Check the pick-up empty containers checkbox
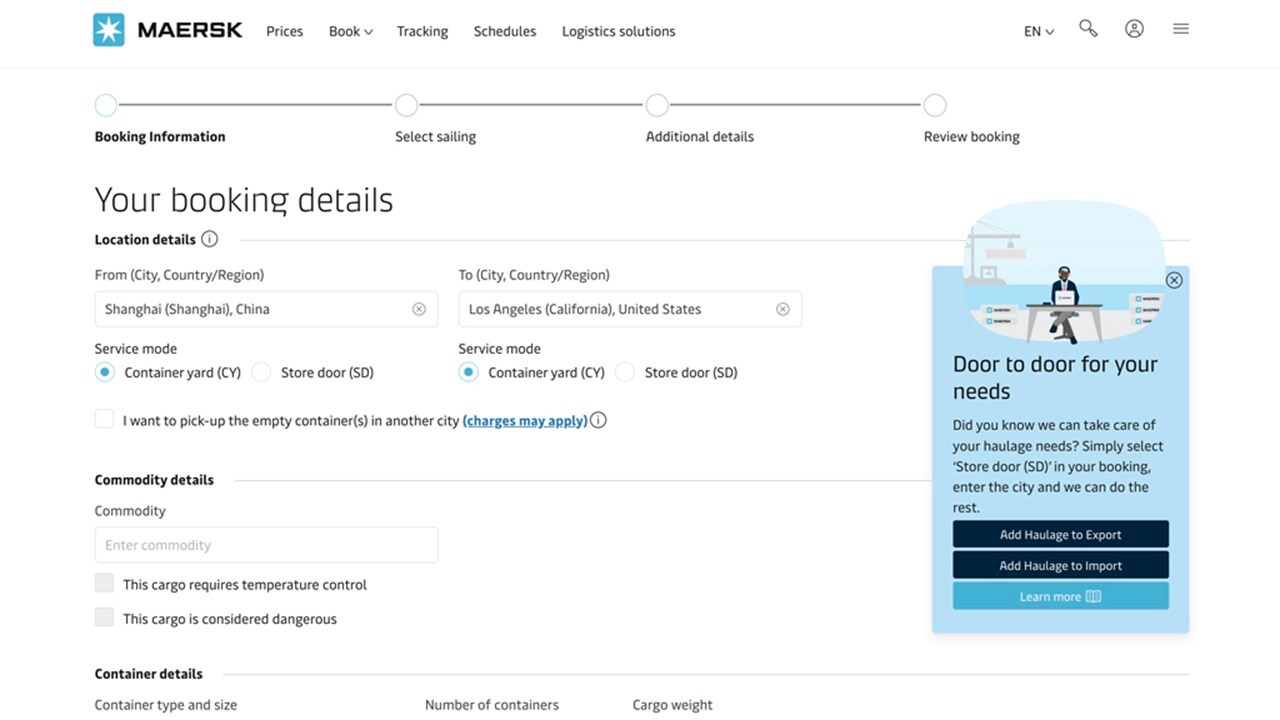 (104, 419)
